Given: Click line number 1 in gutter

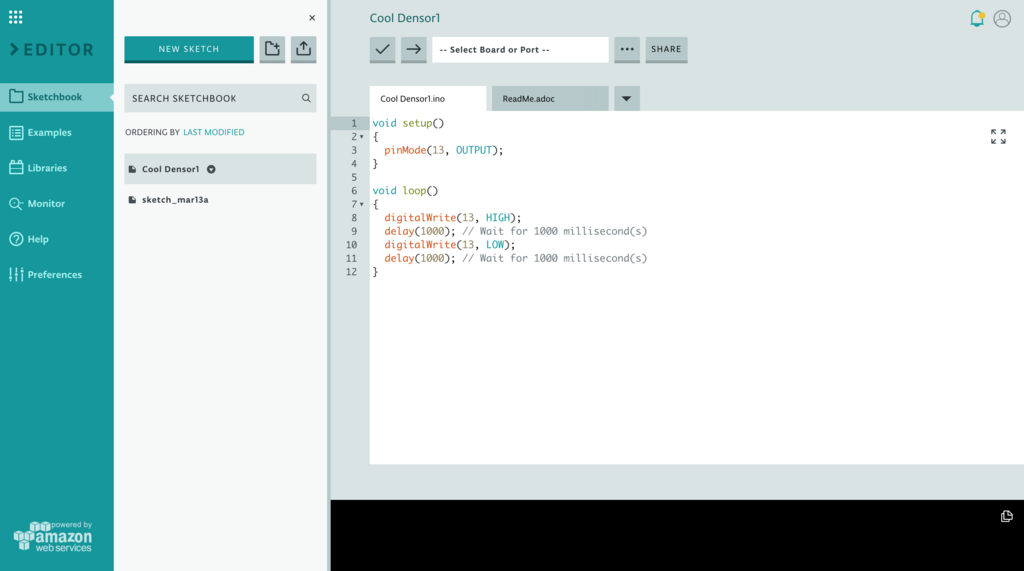Looking at the screenshot, I should (x=354, y=123).
